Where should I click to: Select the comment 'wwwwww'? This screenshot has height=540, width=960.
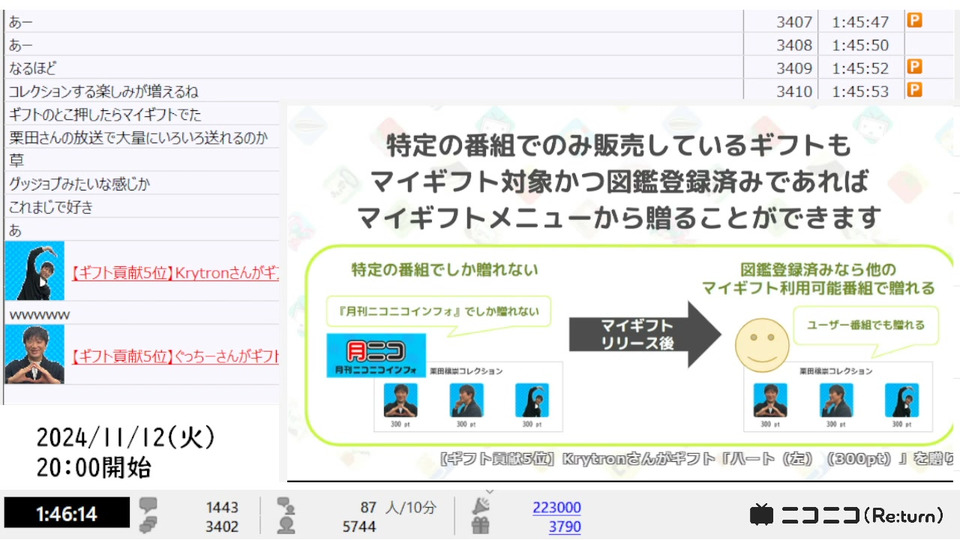coord(40,315)
